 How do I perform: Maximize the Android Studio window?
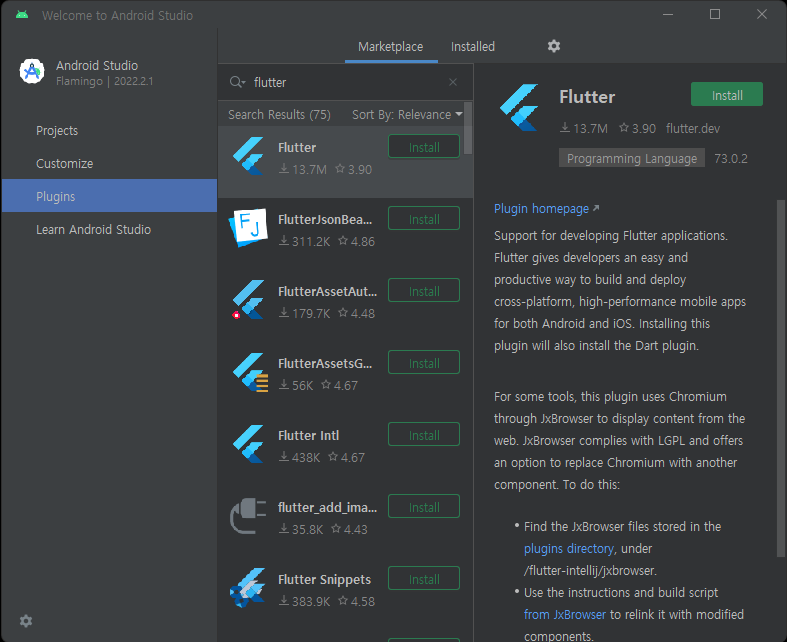coord(715,15)
